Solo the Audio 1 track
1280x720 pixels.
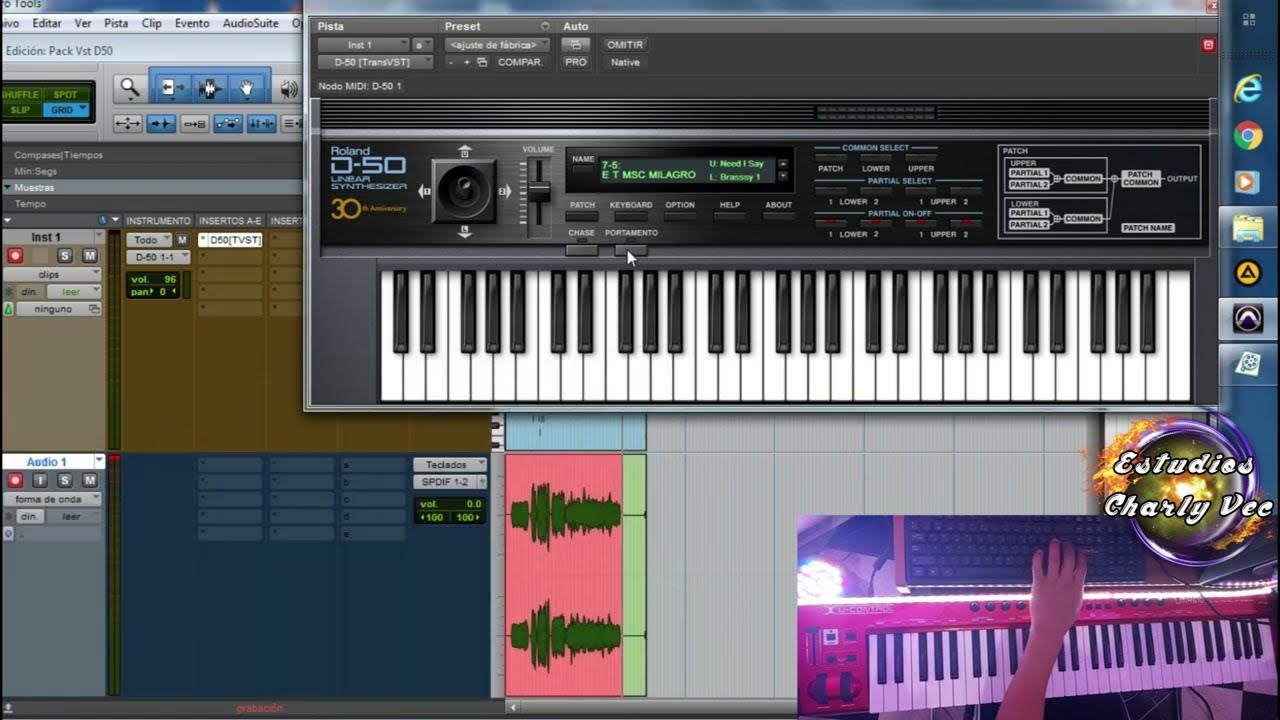point(64,481)
